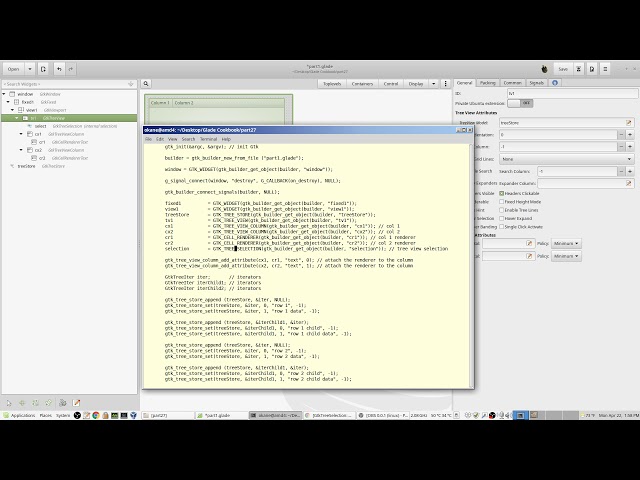640x480 pixels.
Task: Click the edit icon in Expander Column field
Action: [x=629, y=184]
